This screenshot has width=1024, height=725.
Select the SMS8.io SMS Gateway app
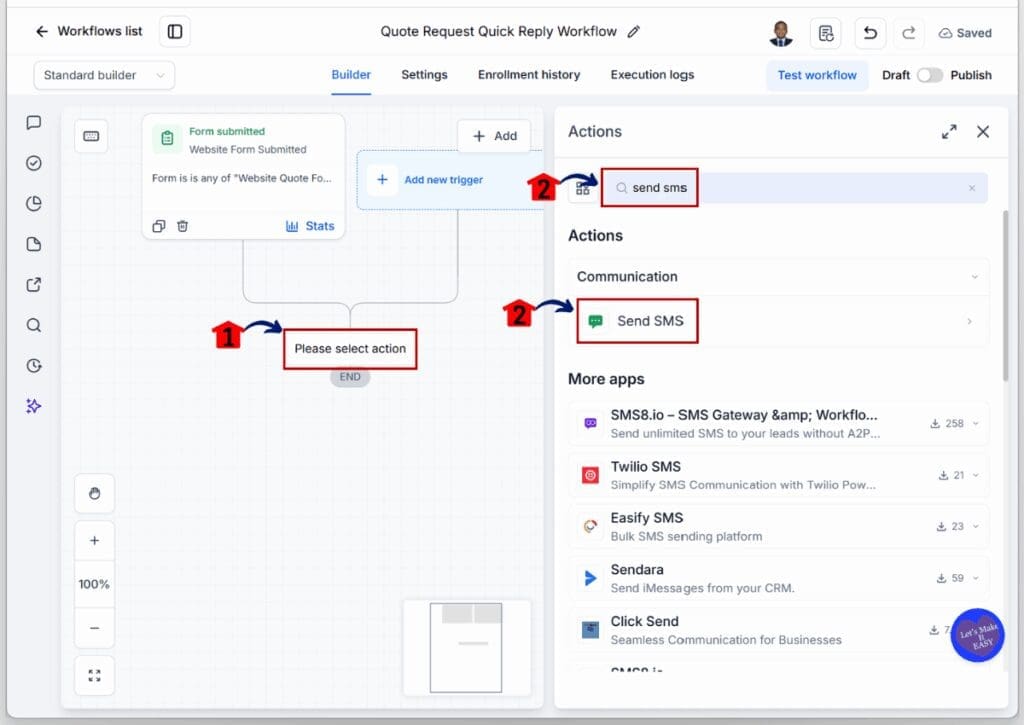point(778,423)
